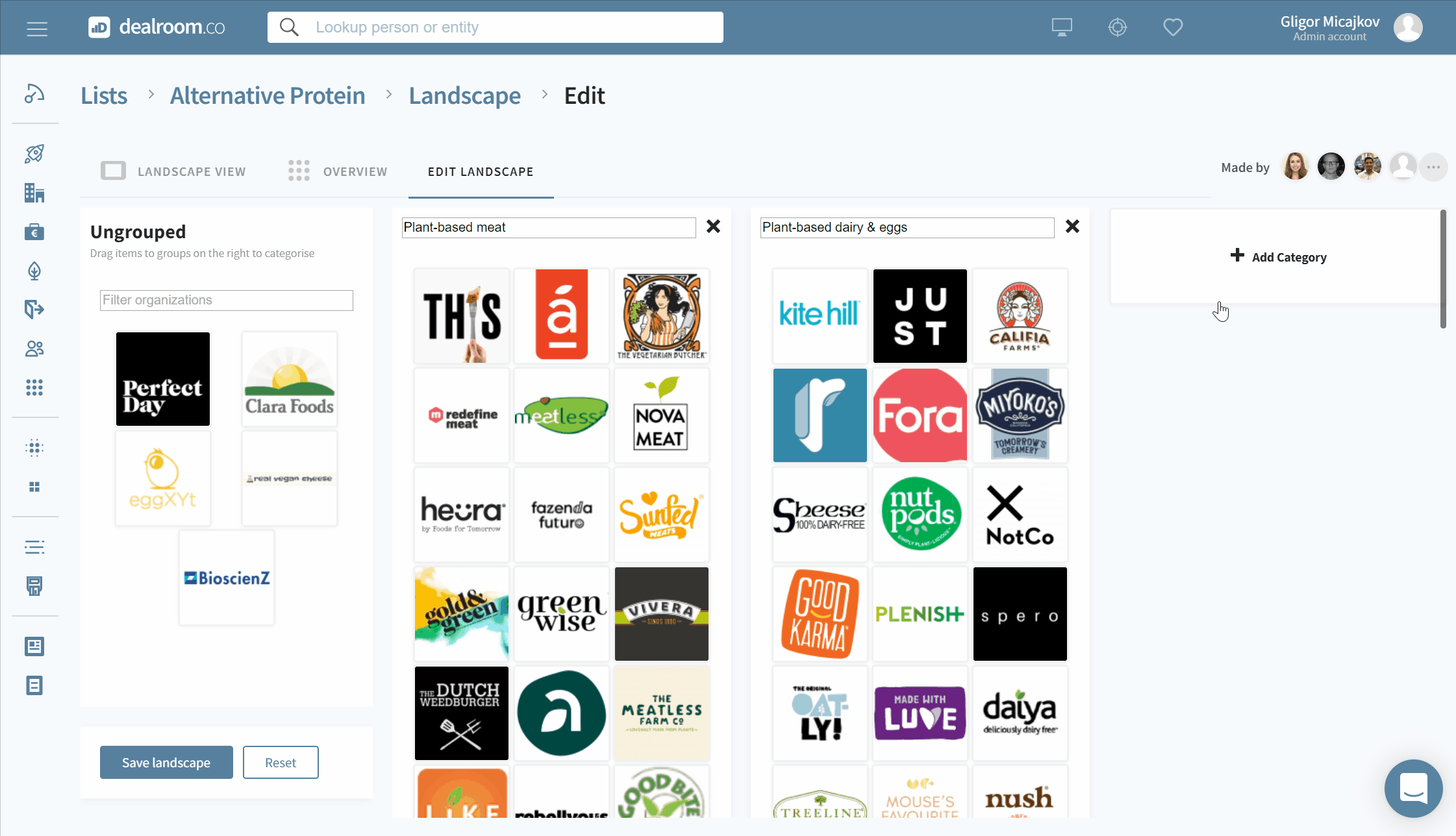Image resolution: width=1456 pixels, height=836 pixels.
Task: Open the hamburger menu in header
Action: pyautogui.click(x=37, y=28)
